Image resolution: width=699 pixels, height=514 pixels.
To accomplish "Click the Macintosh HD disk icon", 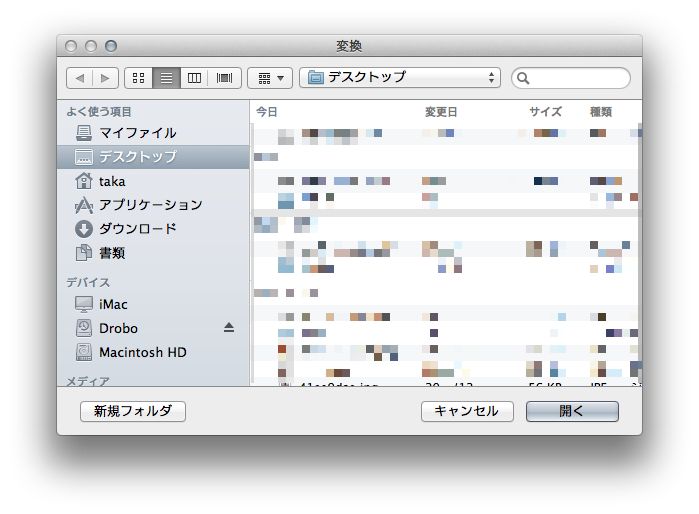I will point(84,352).
